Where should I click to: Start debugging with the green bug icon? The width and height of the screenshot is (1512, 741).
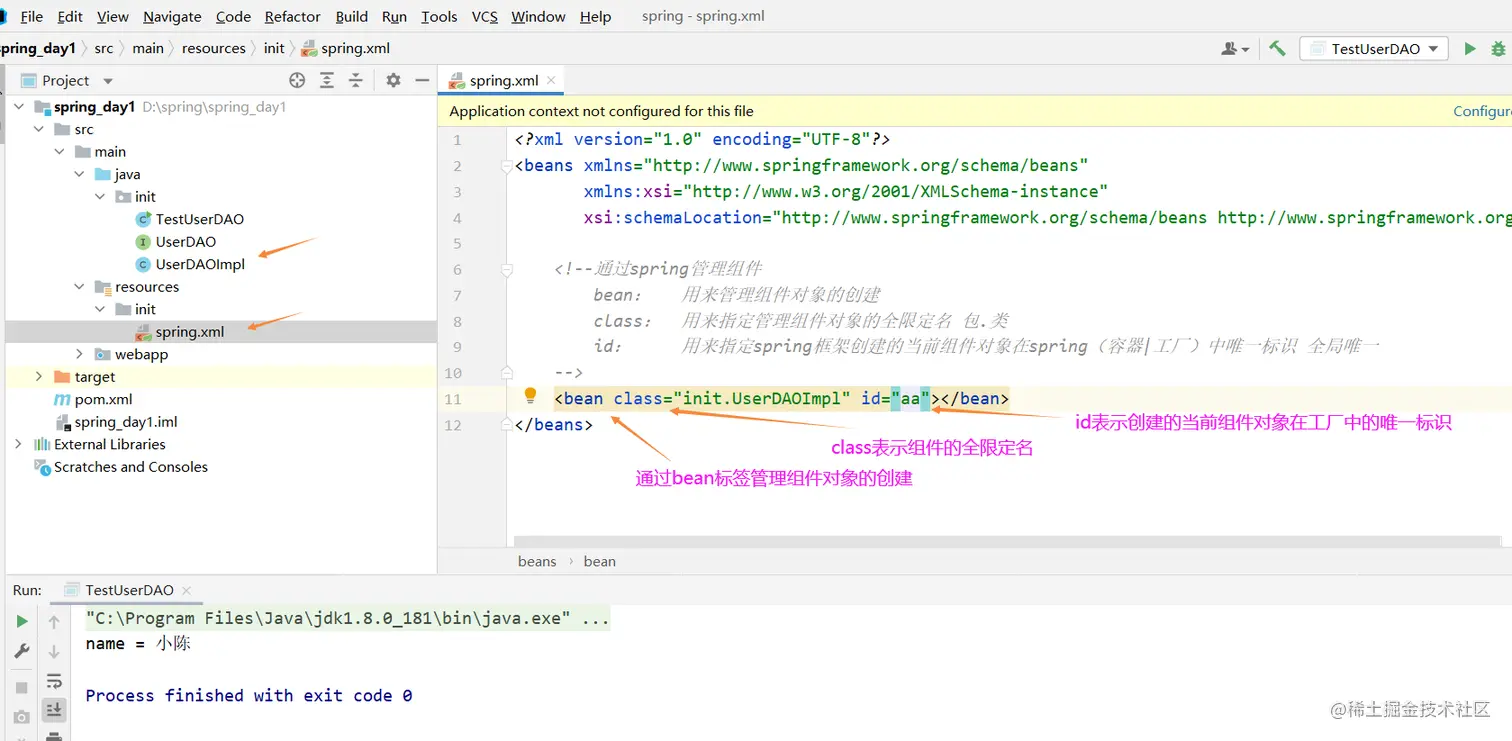point(1499,48)
